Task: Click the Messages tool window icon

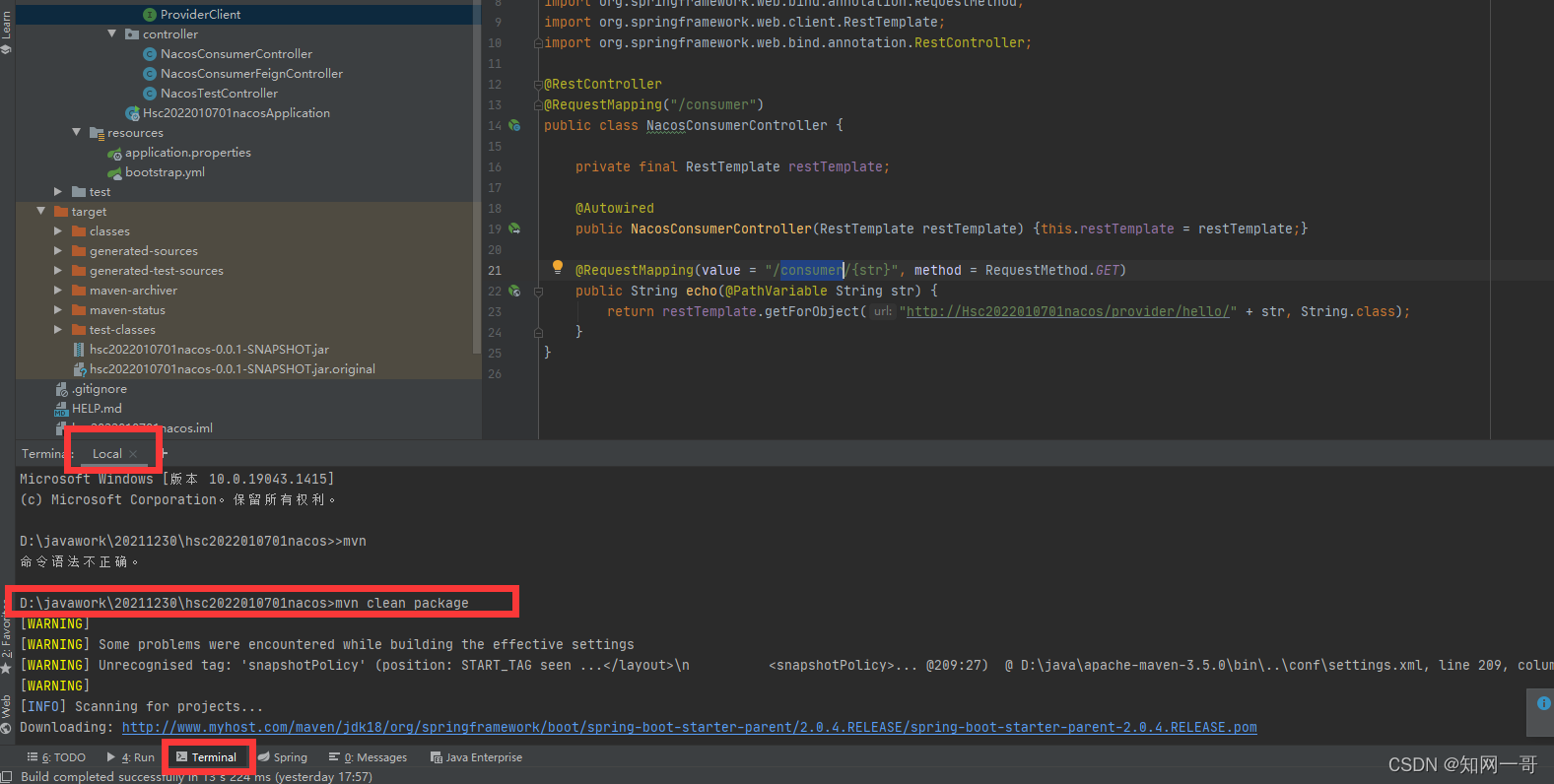Action: point(334,757)
